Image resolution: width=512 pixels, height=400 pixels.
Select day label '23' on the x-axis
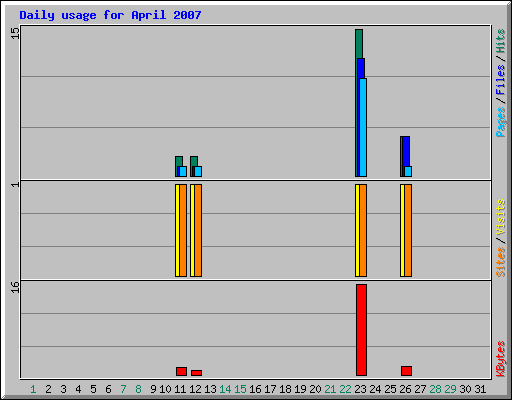[x=360, y=389]
